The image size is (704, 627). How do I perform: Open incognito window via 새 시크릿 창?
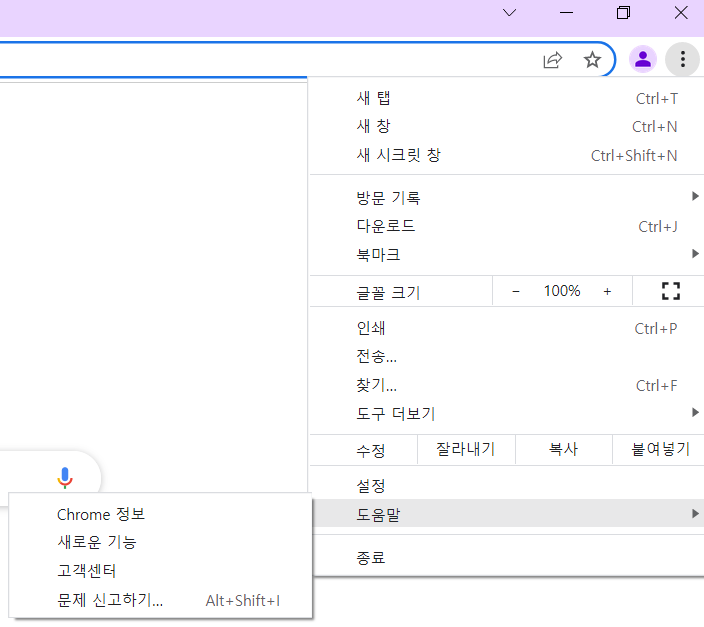coord(507,155)
